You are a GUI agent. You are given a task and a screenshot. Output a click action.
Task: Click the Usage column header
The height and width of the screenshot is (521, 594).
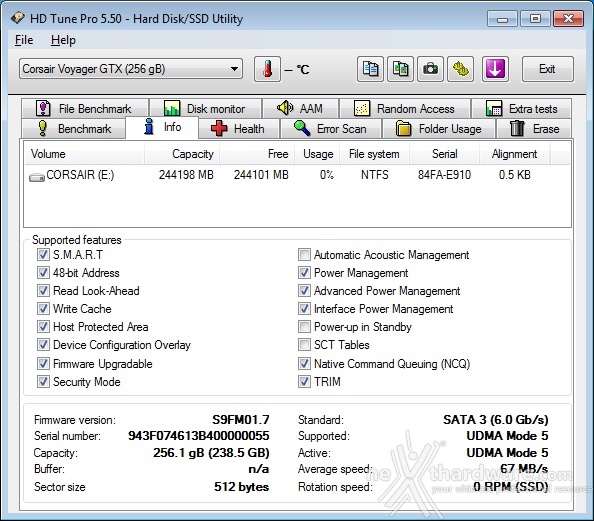pos(317,154)
